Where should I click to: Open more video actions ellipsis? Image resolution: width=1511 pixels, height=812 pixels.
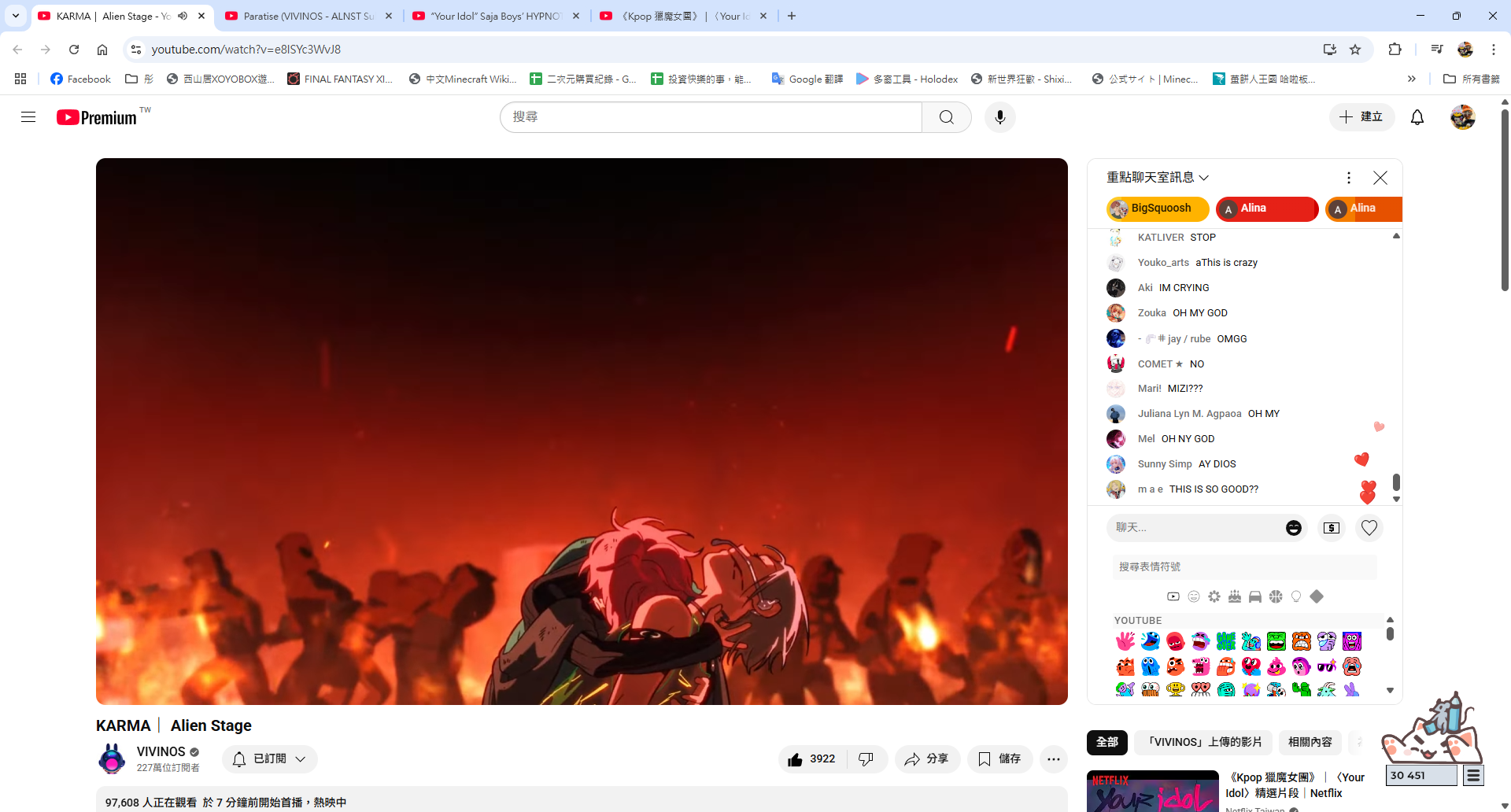(x=1054, y=759)
